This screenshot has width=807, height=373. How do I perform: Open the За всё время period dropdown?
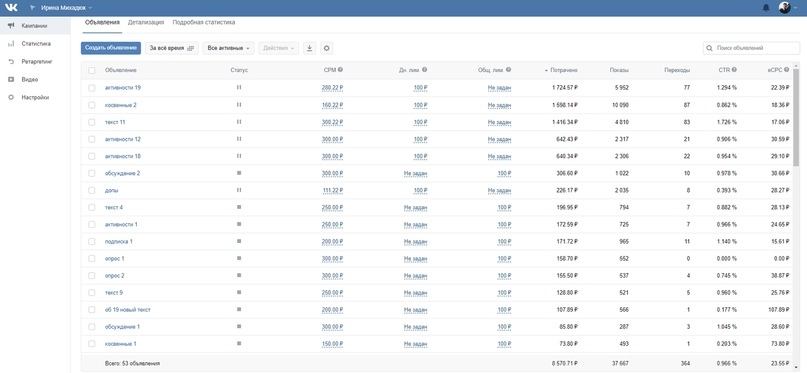[171, 48]
